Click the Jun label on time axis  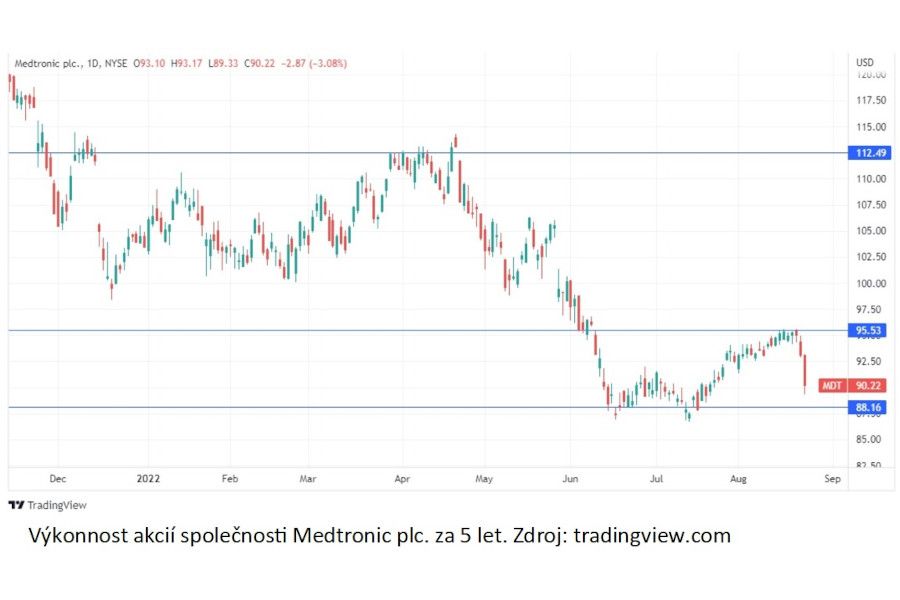click(570, 479)
